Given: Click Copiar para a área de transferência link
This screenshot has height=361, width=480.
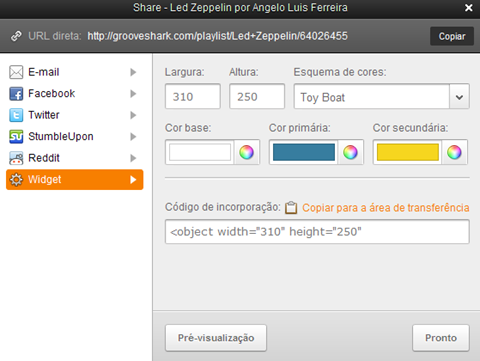Looking at the screenshot, I should (386, 208).
